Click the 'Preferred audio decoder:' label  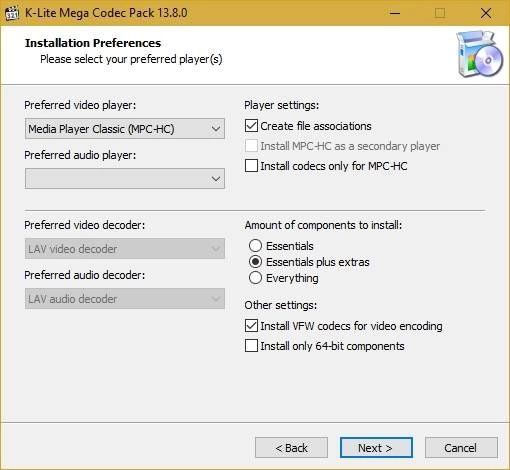point(85,275)
